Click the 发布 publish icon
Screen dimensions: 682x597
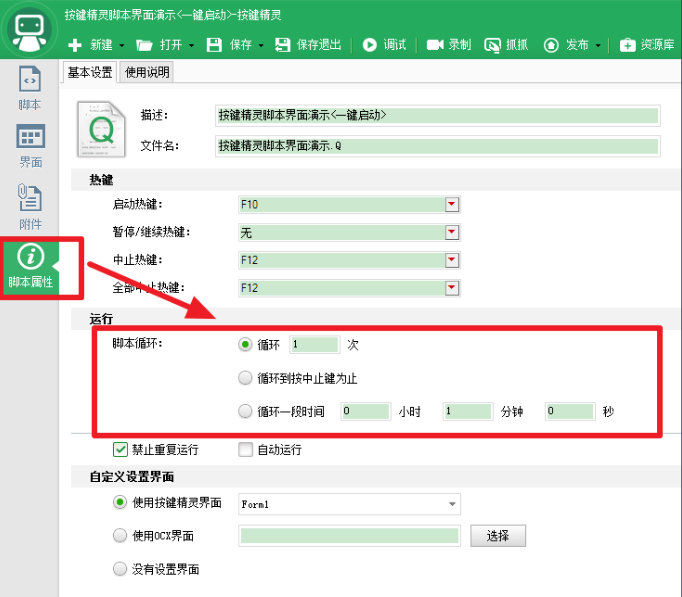click(551, 45)
